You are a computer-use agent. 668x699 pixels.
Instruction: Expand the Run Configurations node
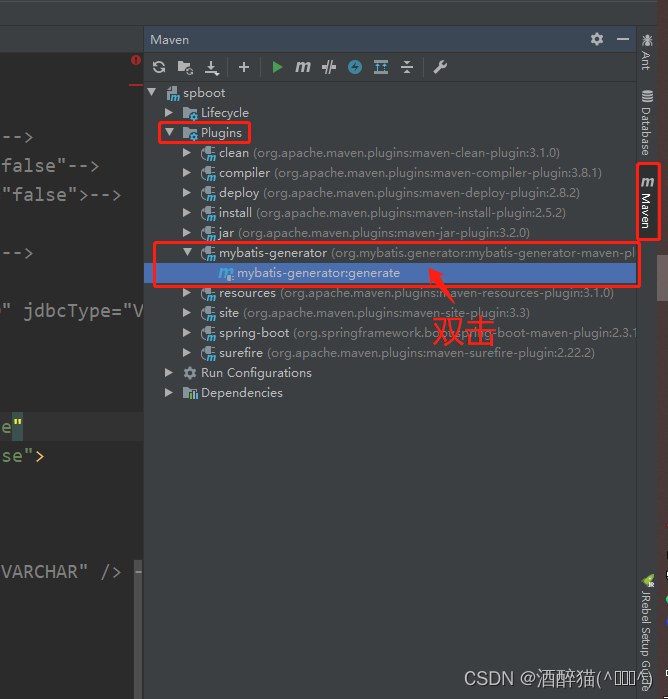pyautogui.click(x=169, y=372)
